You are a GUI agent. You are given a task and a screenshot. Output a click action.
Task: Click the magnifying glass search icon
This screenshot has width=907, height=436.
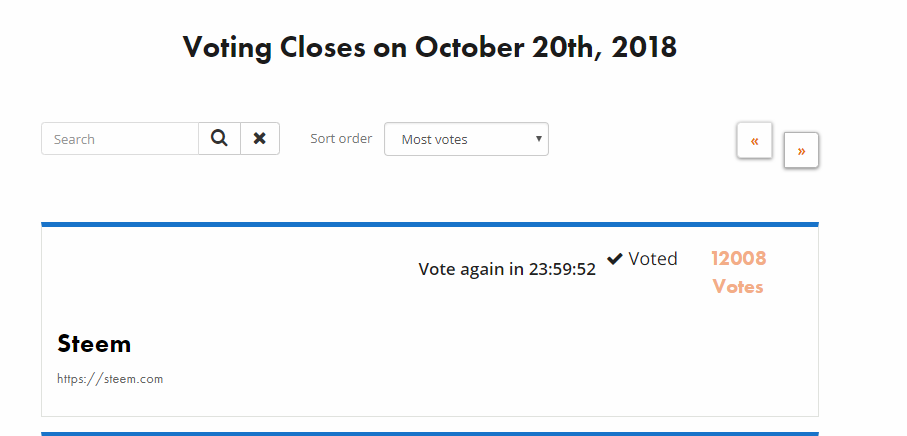[219, 139]
